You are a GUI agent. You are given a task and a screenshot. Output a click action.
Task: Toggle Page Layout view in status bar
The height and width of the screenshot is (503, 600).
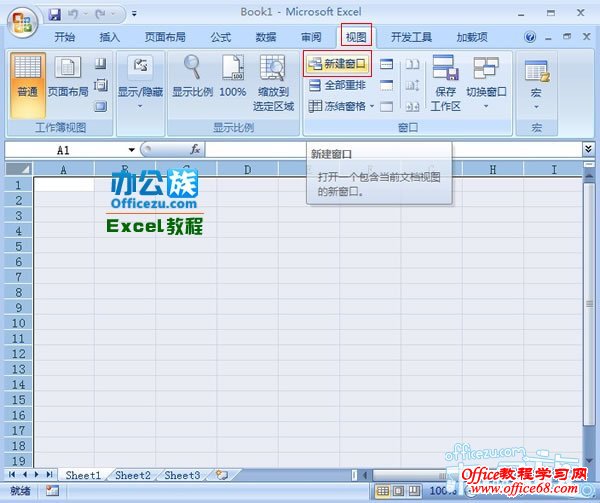(x=399, y=492)
